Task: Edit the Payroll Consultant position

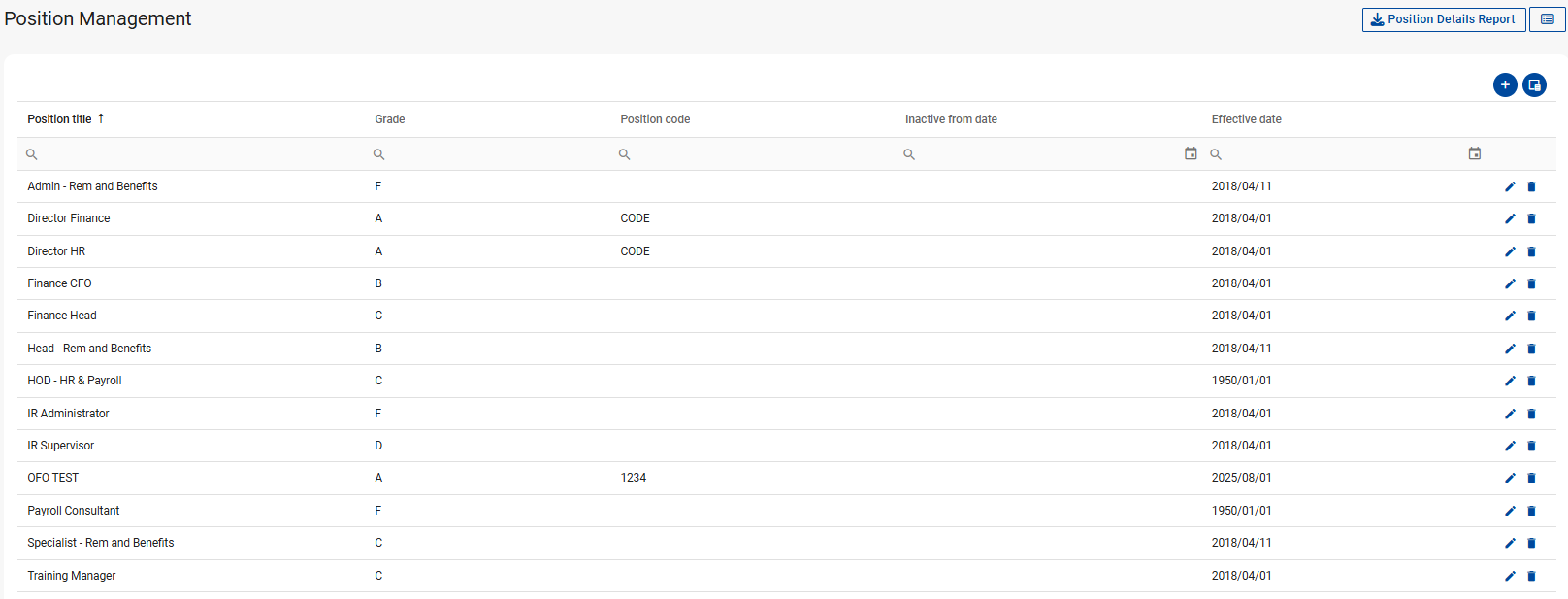Action: coord(1510,511)
